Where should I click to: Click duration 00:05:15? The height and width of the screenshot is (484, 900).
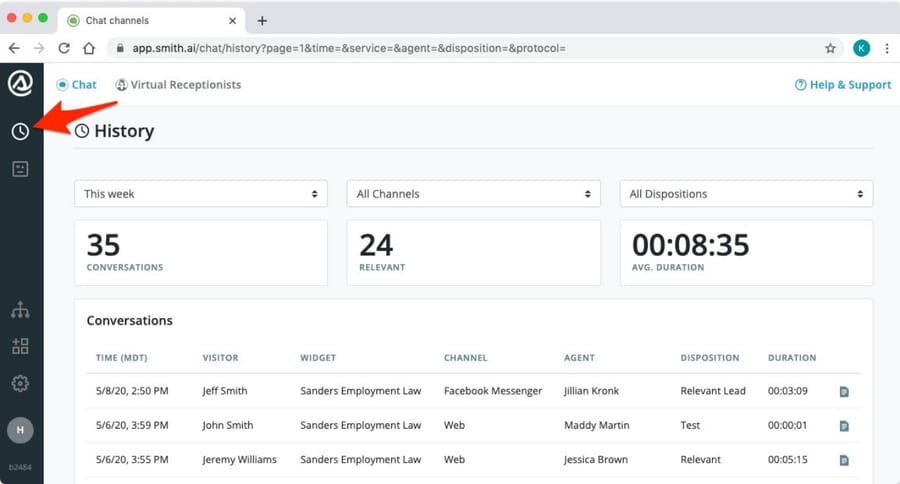point(788,460)
